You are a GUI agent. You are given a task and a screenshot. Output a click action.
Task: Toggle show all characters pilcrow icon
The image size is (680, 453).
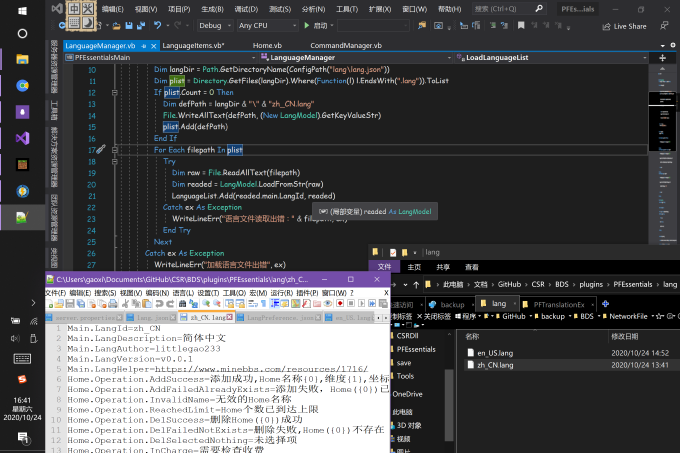pos(263,303)
